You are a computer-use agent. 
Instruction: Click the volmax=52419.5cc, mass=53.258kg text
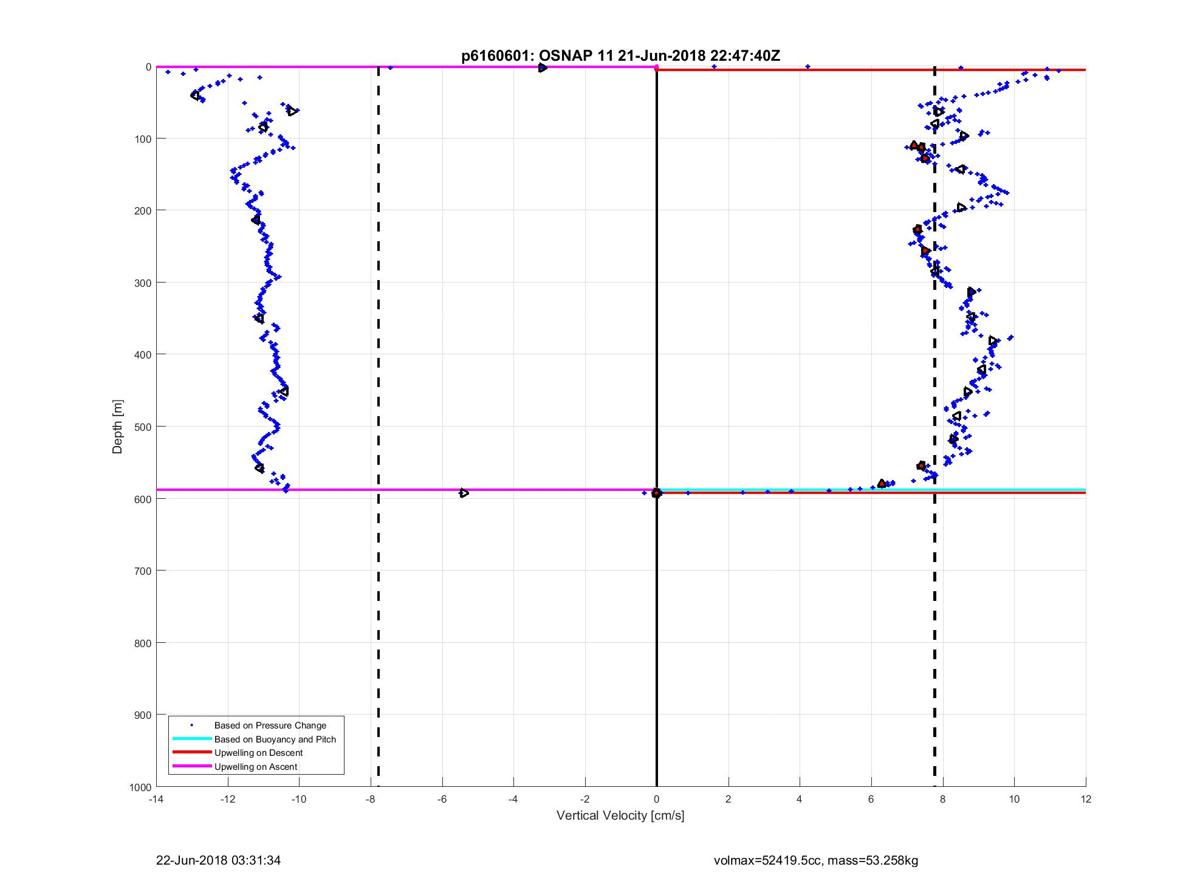pyautogui.click(x=816, y=860)
